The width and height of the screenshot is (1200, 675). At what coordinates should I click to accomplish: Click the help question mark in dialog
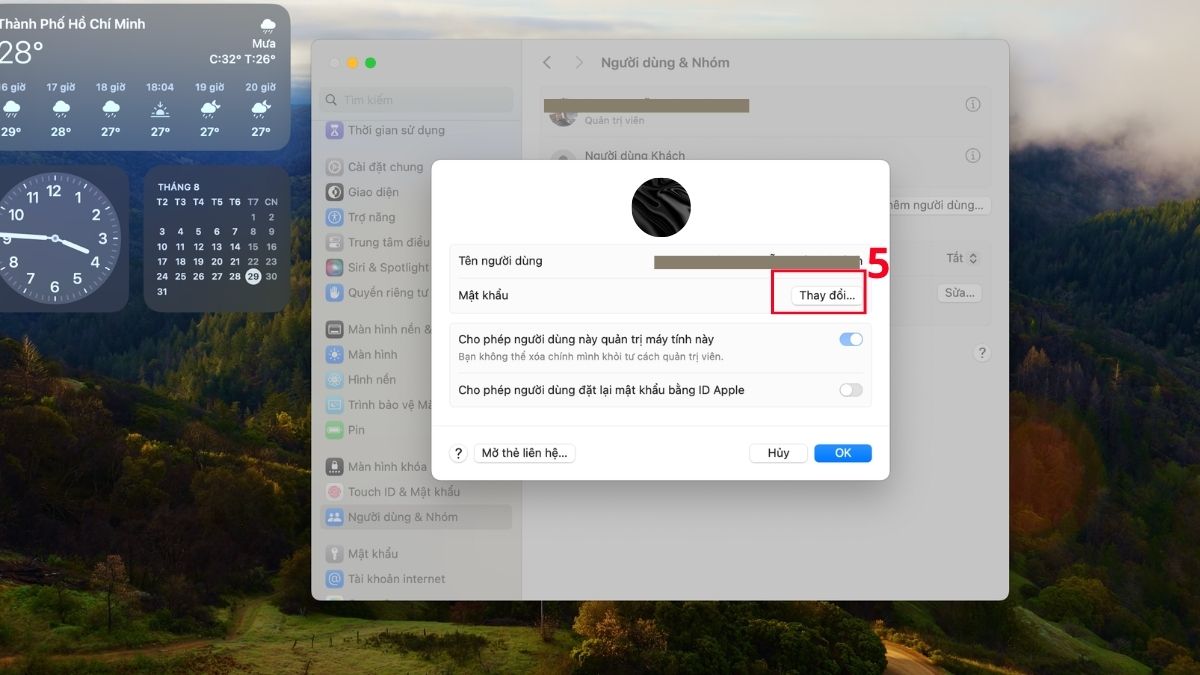(x=459, y=453)
